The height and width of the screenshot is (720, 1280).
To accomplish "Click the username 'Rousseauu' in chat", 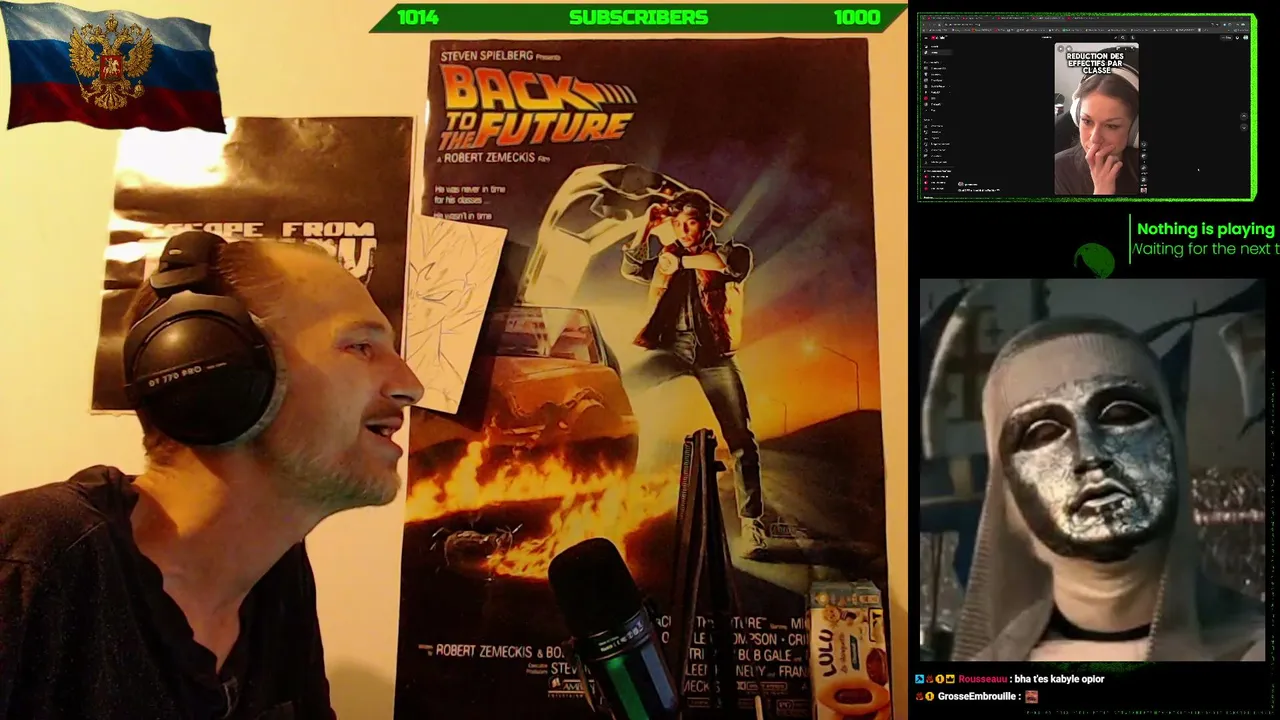I will tap(984, 679).
